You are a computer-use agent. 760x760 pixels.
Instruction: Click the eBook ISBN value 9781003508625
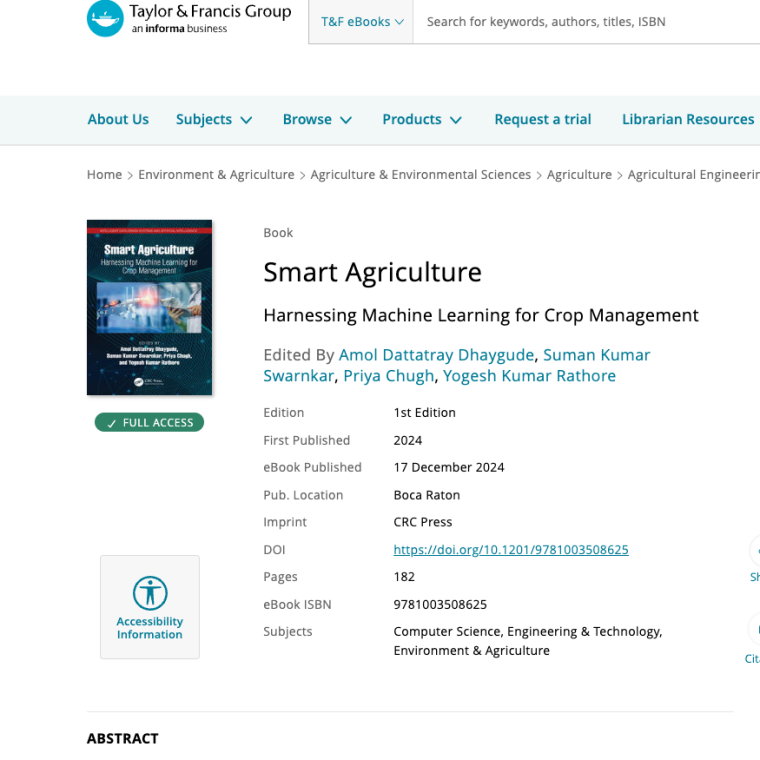(x=440, y=604)
